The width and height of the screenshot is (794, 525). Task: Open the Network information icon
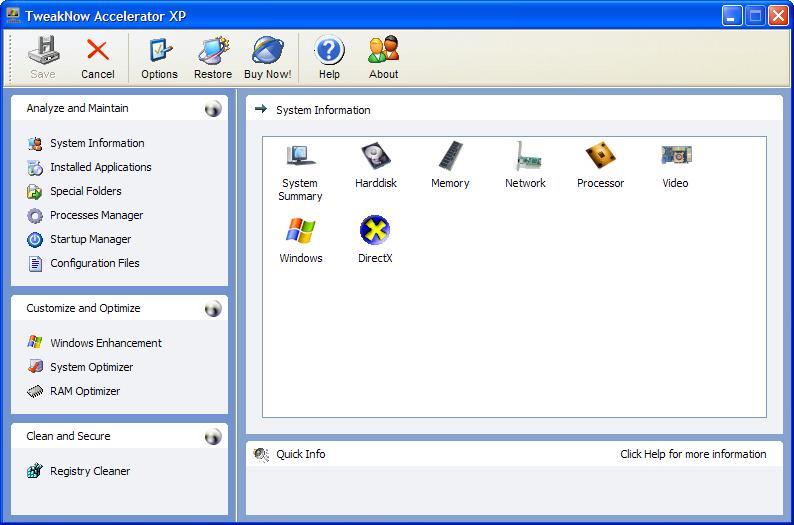526,155
